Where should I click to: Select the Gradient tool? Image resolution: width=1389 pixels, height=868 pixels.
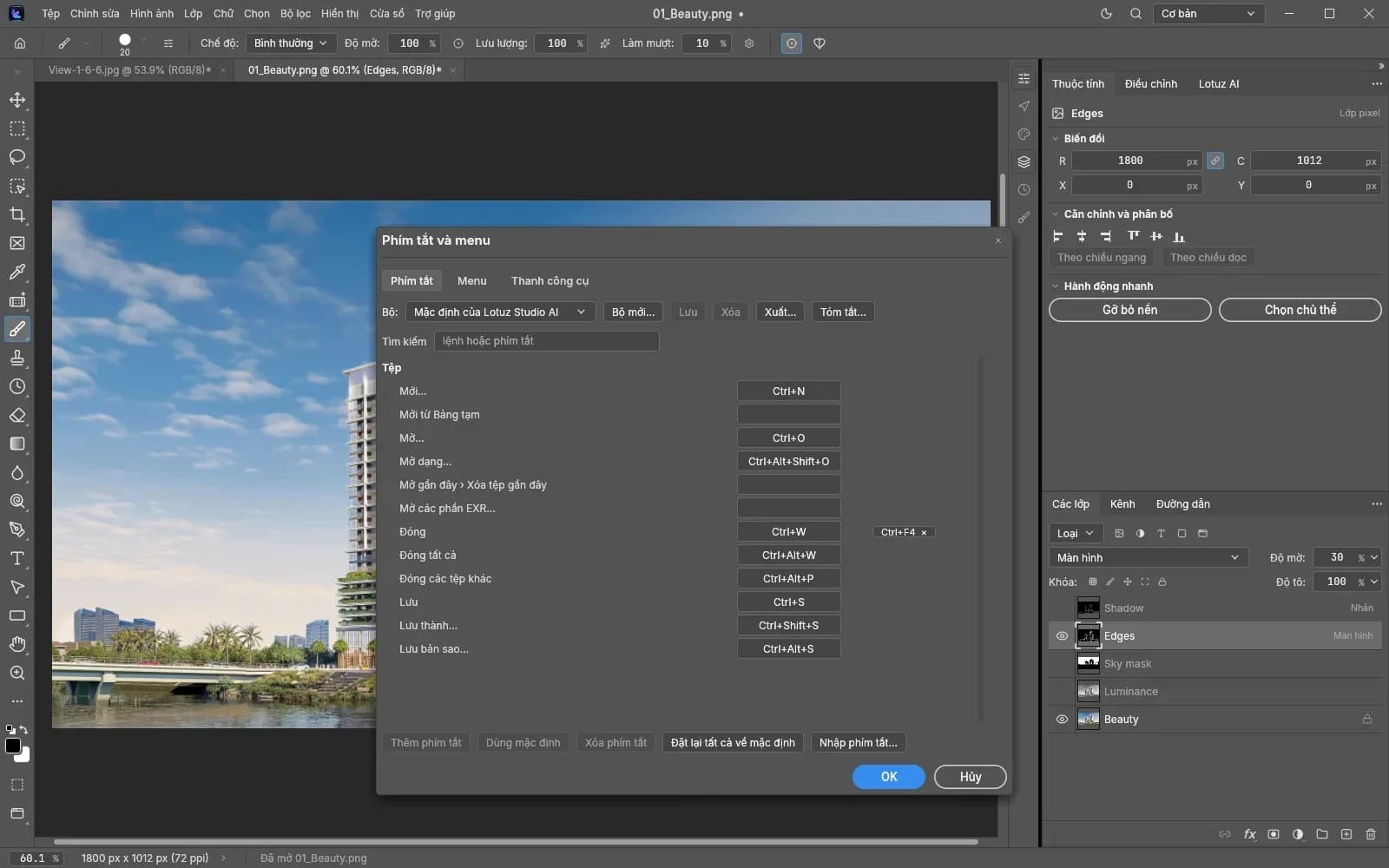tap(17, 444)
